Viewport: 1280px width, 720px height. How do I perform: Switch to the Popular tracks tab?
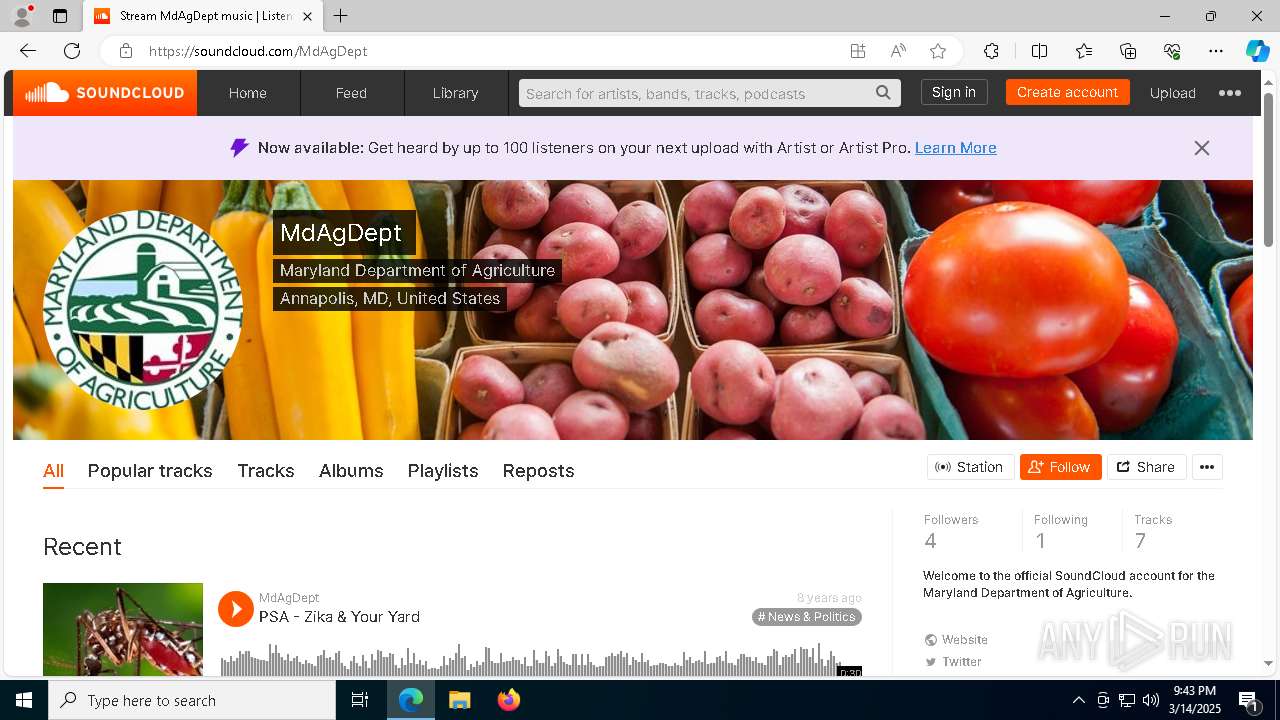click(150, 471)
